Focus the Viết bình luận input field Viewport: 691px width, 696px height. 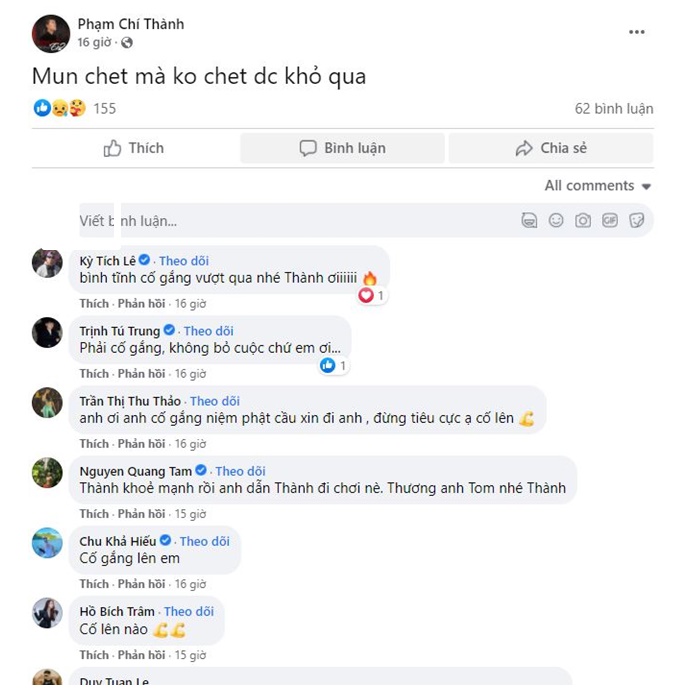click(297, 221)
